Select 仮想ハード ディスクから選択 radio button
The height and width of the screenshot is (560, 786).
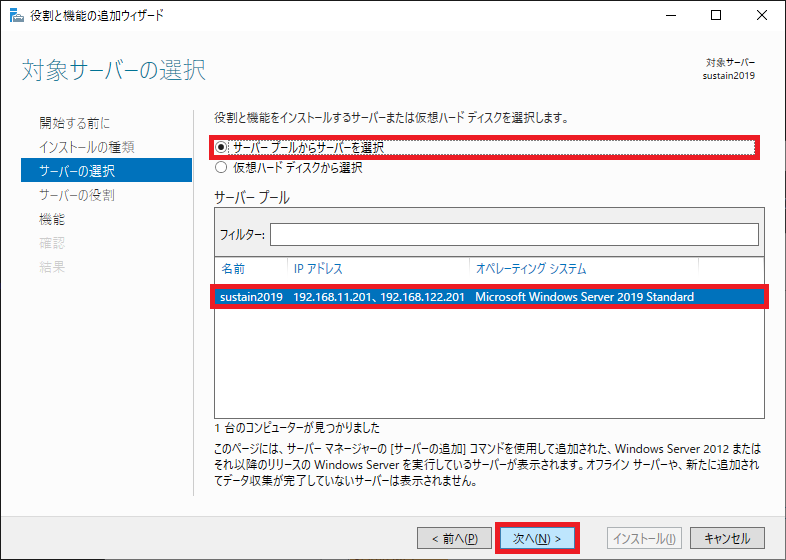(221, 167)
